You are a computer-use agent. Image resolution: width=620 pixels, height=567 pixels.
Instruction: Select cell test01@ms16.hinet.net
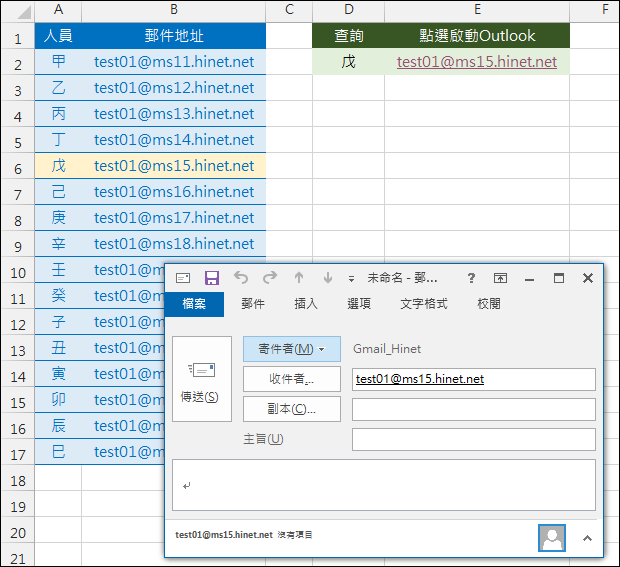(174, 192)
